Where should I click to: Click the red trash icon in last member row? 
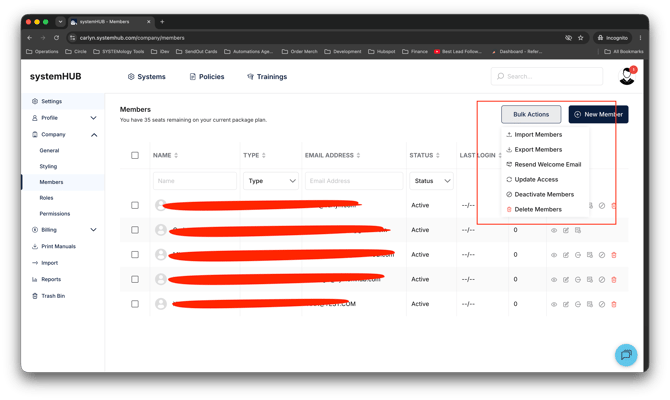pos(614,304)
